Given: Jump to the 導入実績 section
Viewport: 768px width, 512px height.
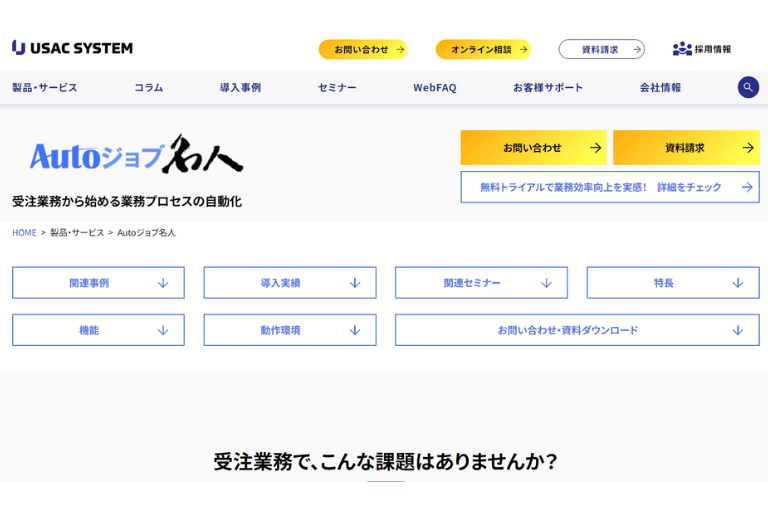Looking at the screenshot, I should tap(290, 283).
